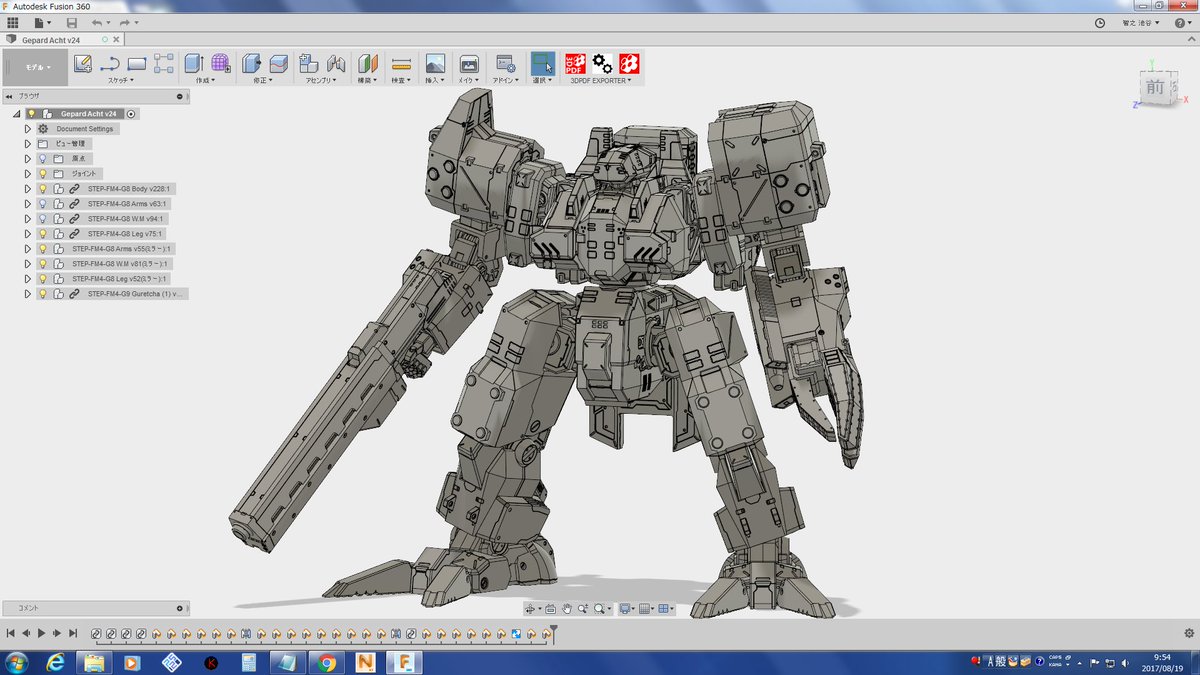Toggle visibility bulb of 原点 folder
Image resolution: width=1200 pixels, height=675 pixels.
43,159
